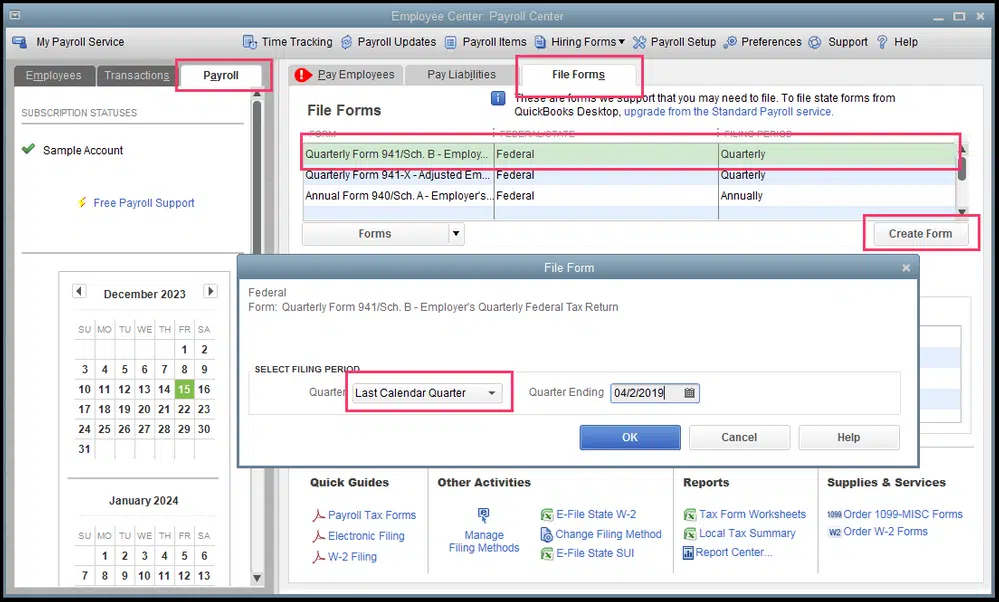The height and width of the screenshot is (602, 999).
Task: Click the Help question mark icon
Action: click(x=882, y=42)
